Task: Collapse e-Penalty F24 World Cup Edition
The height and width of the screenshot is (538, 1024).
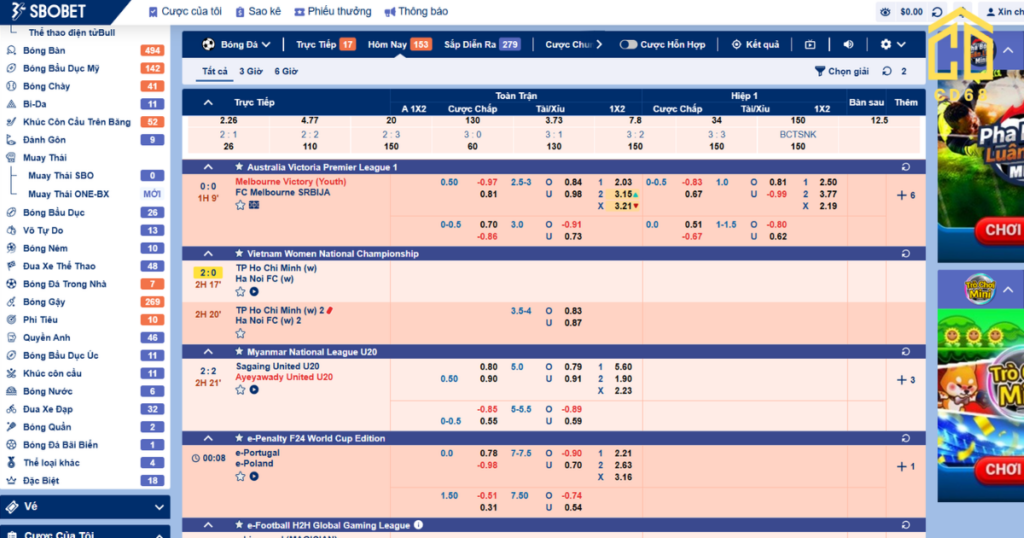Action: (x=208, y=438)
